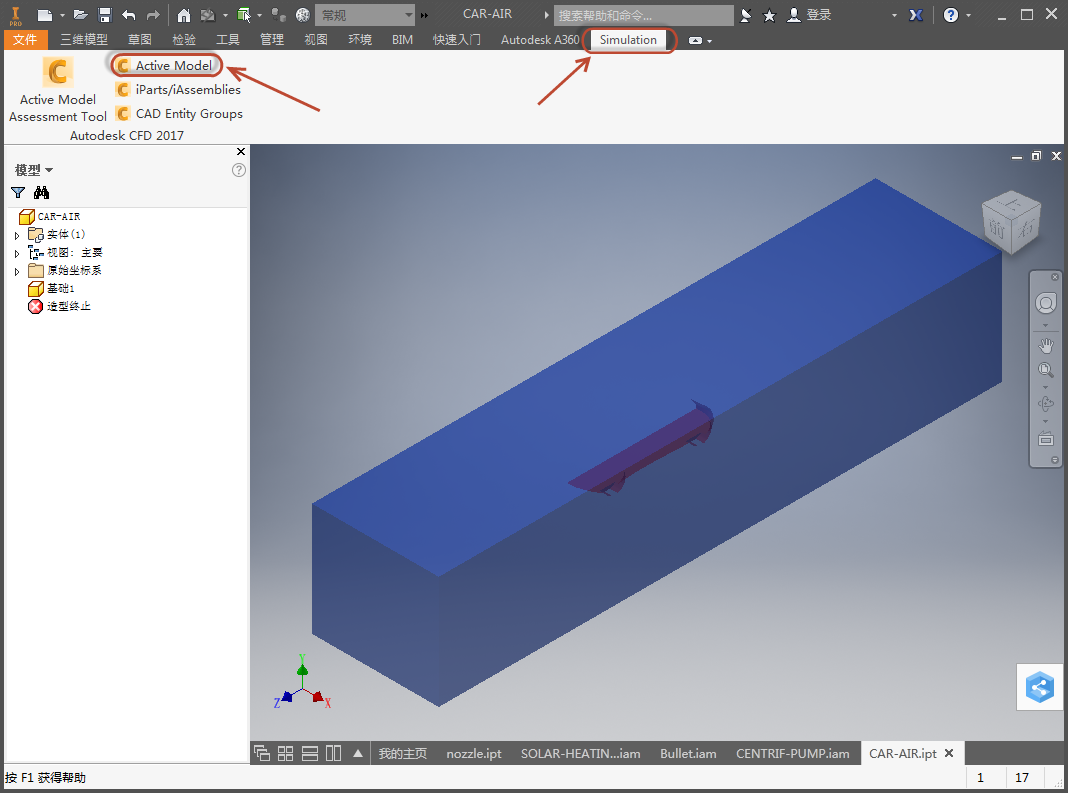Switch to the Autodesk A360 tab
Image resolution: width=1068 pixels, height=793 pixels.
pyautogui.click(x=540, y=40)
